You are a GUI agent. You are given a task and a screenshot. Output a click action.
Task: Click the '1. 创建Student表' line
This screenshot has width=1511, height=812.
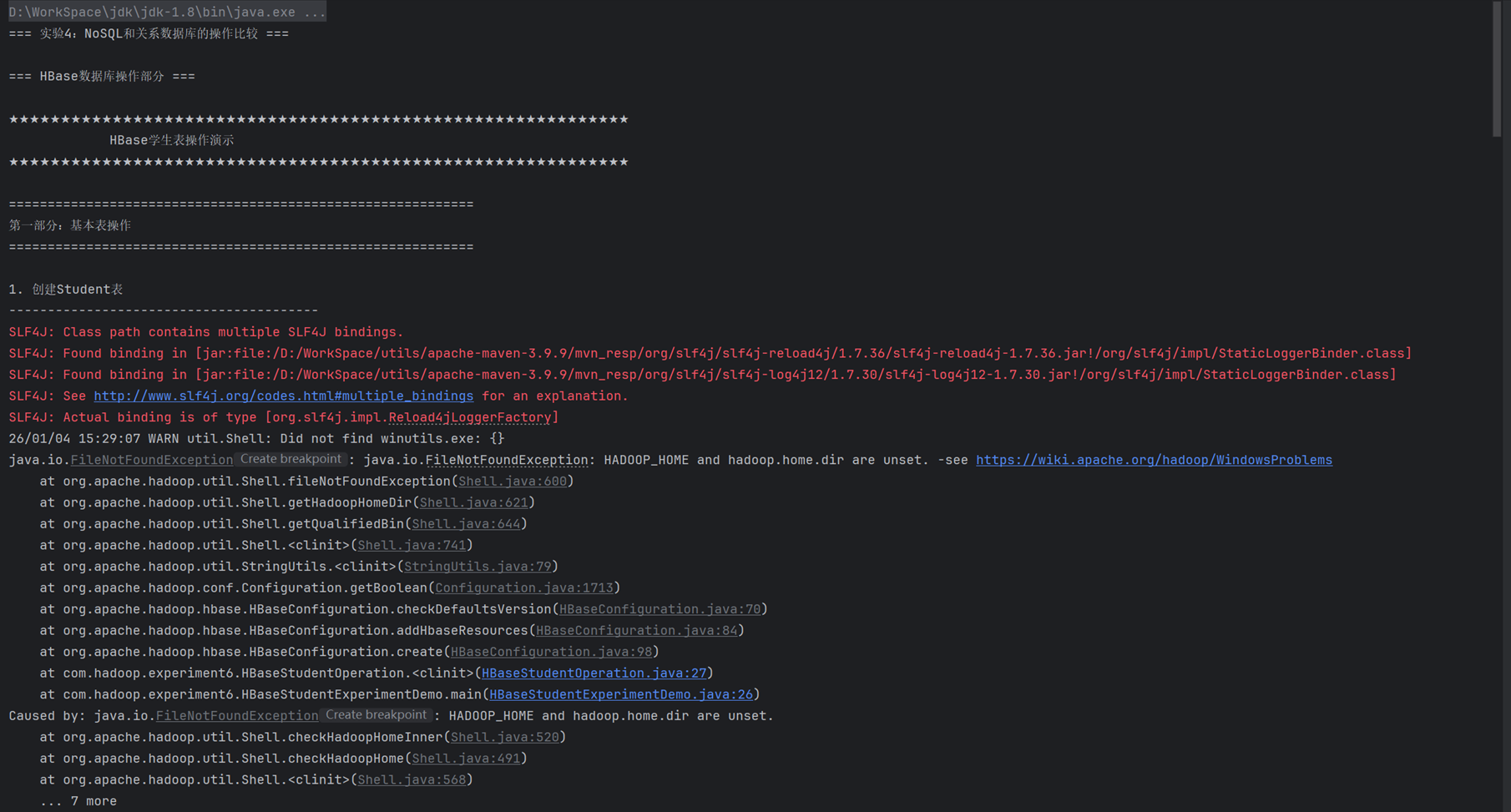[66, 290]
